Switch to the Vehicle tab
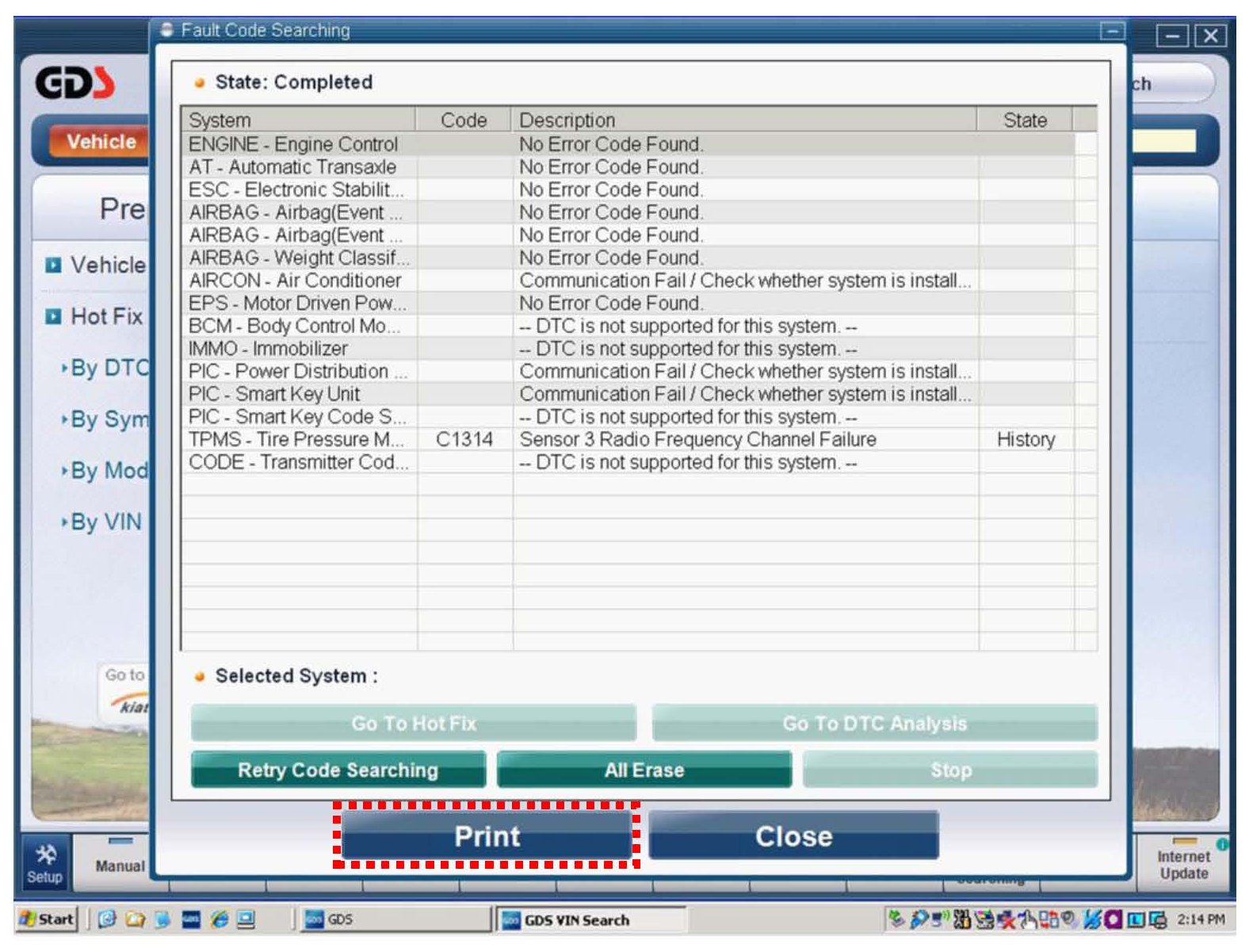Viewport: 1253px width, 952px height. point(100,142)
